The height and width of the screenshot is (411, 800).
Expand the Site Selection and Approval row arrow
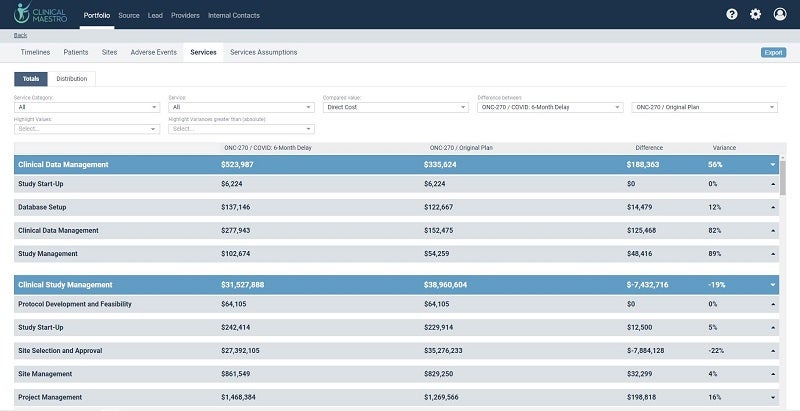point(772,351)
